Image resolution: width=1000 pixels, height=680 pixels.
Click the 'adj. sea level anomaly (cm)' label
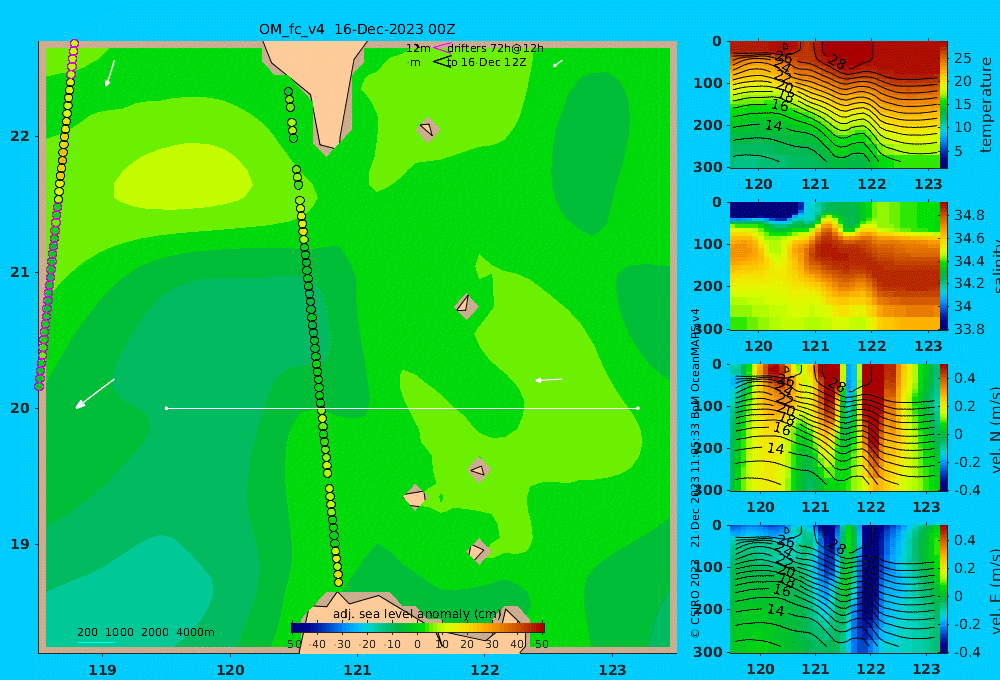click(417, 614)
